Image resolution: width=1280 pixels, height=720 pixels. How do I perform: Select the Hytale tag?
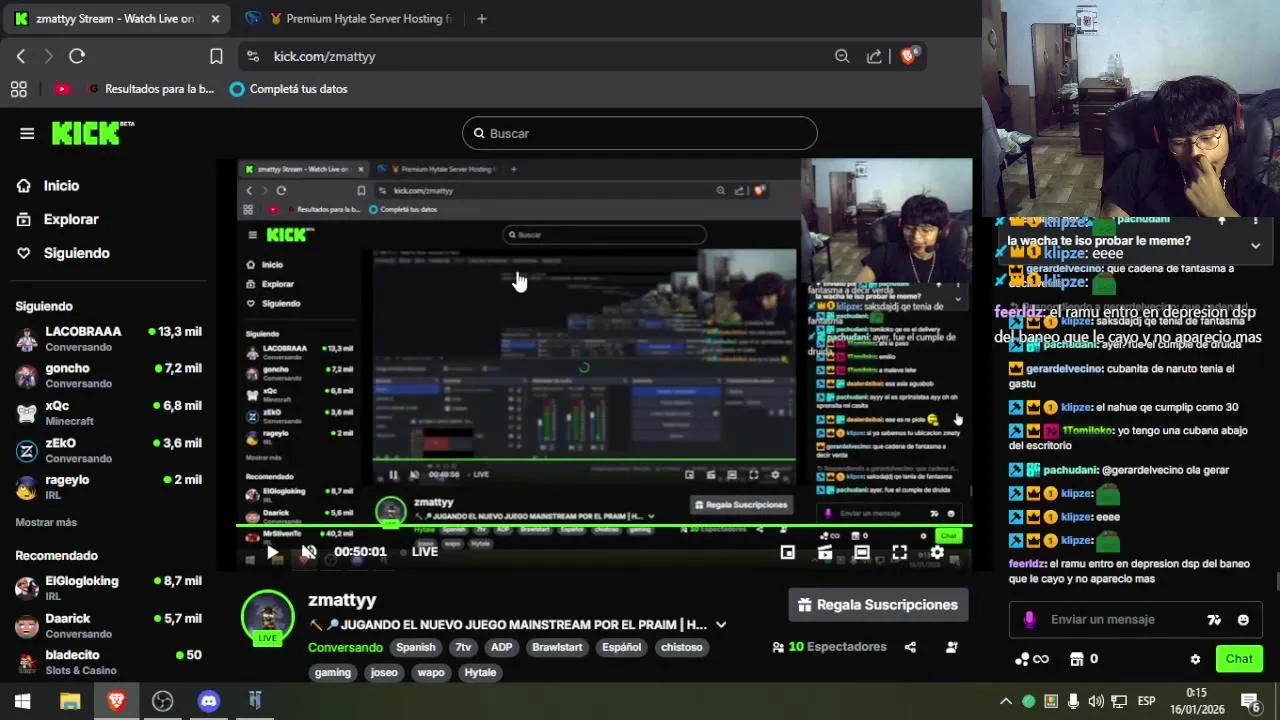(x=480, y=672)
